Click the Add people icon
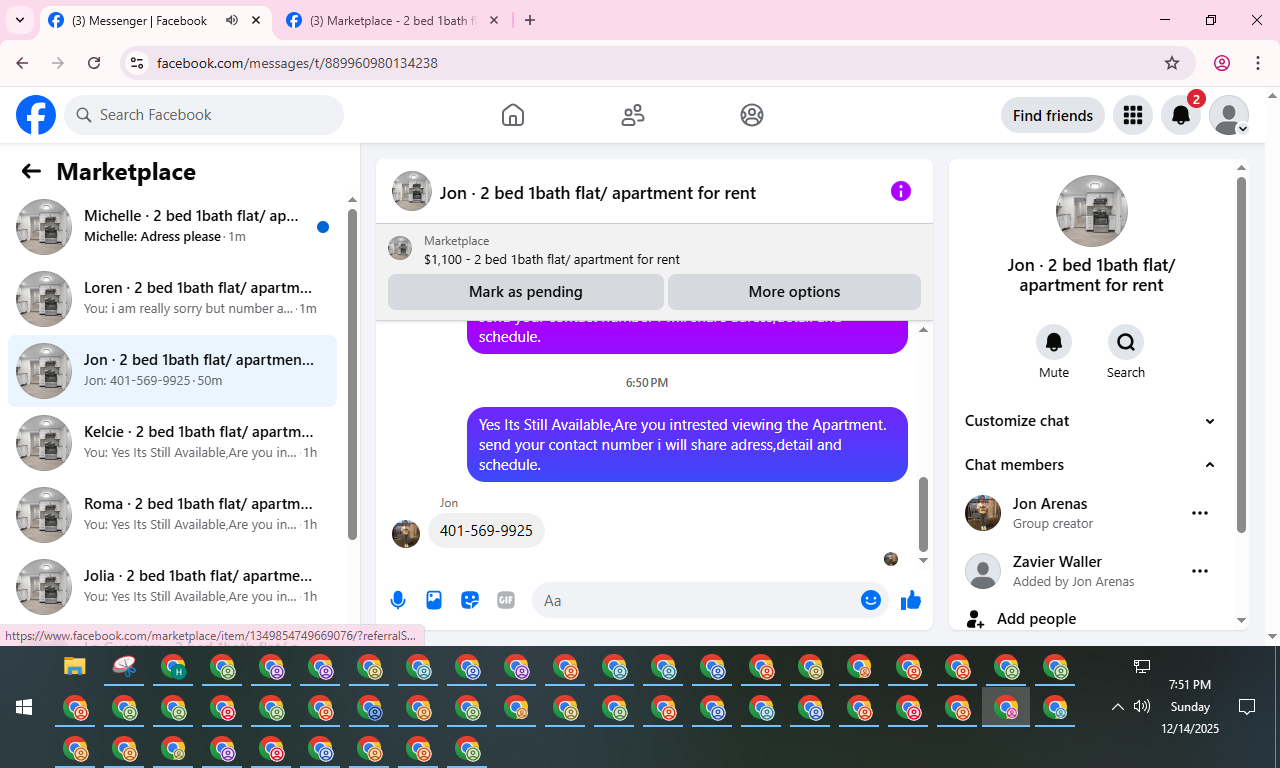 976,619
